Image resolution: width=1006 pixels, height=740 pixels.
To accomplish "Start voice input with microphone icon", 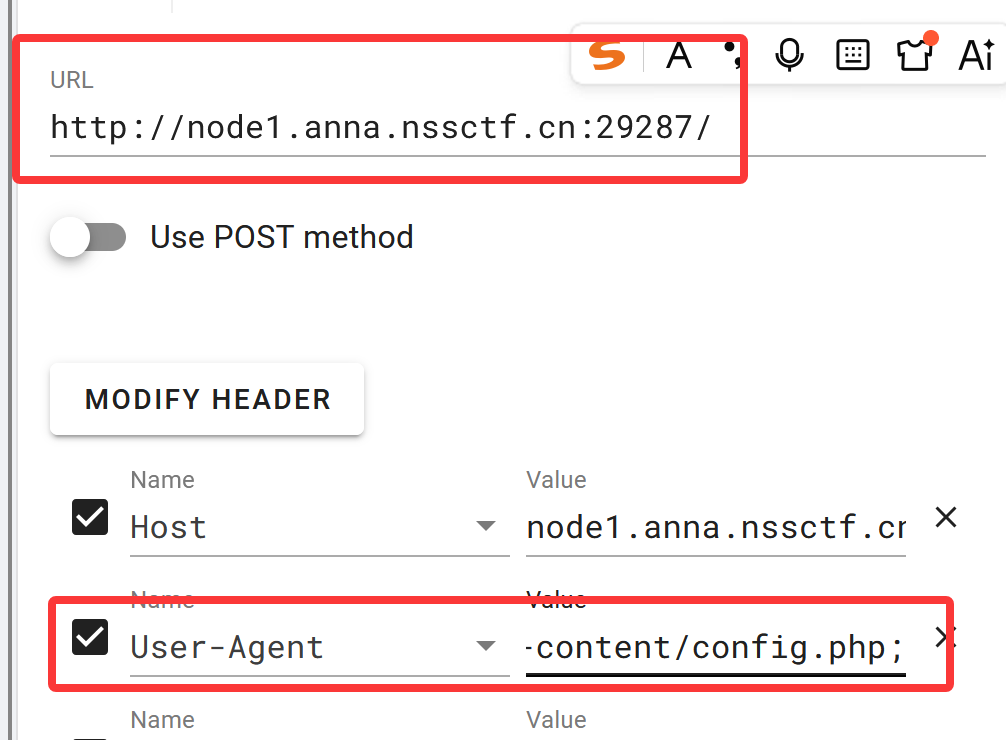I will tap(790, 56).
